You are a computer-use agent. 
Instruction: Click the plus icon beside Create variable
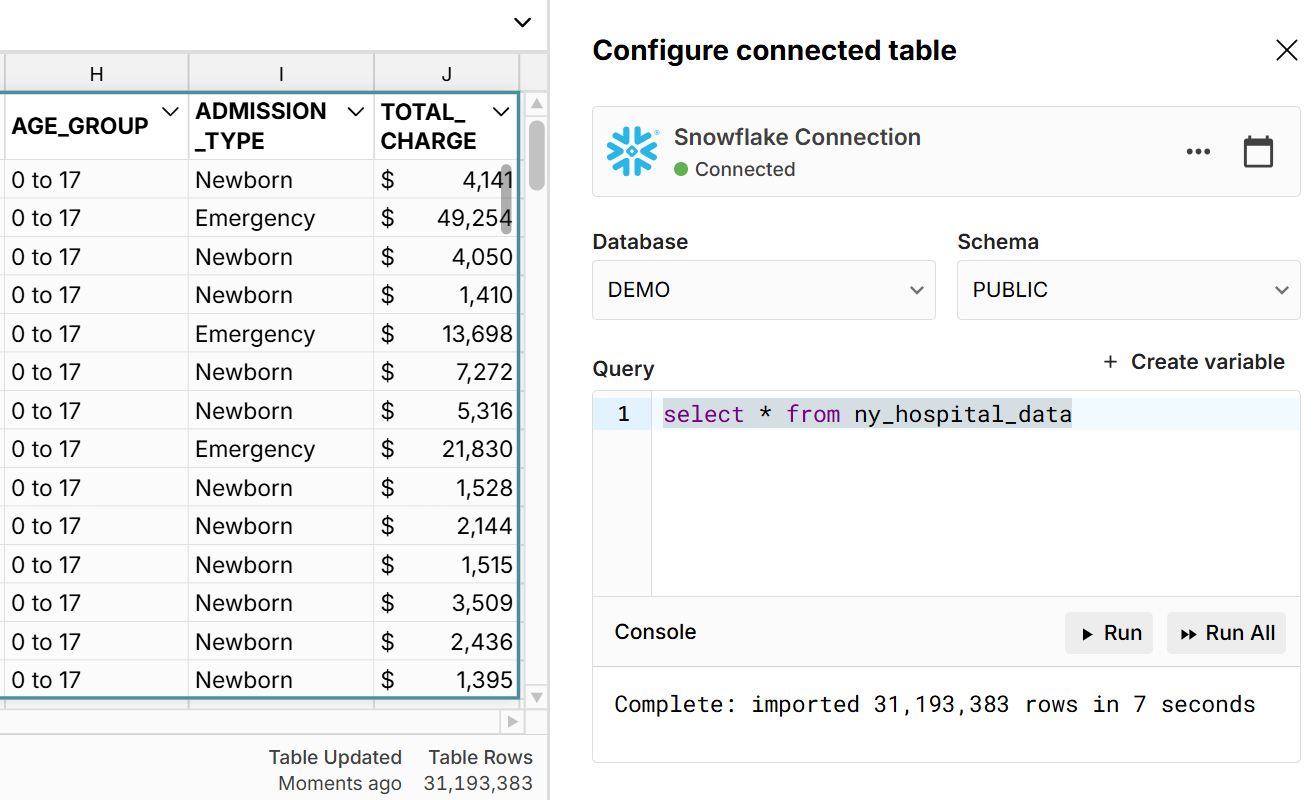1110,362
